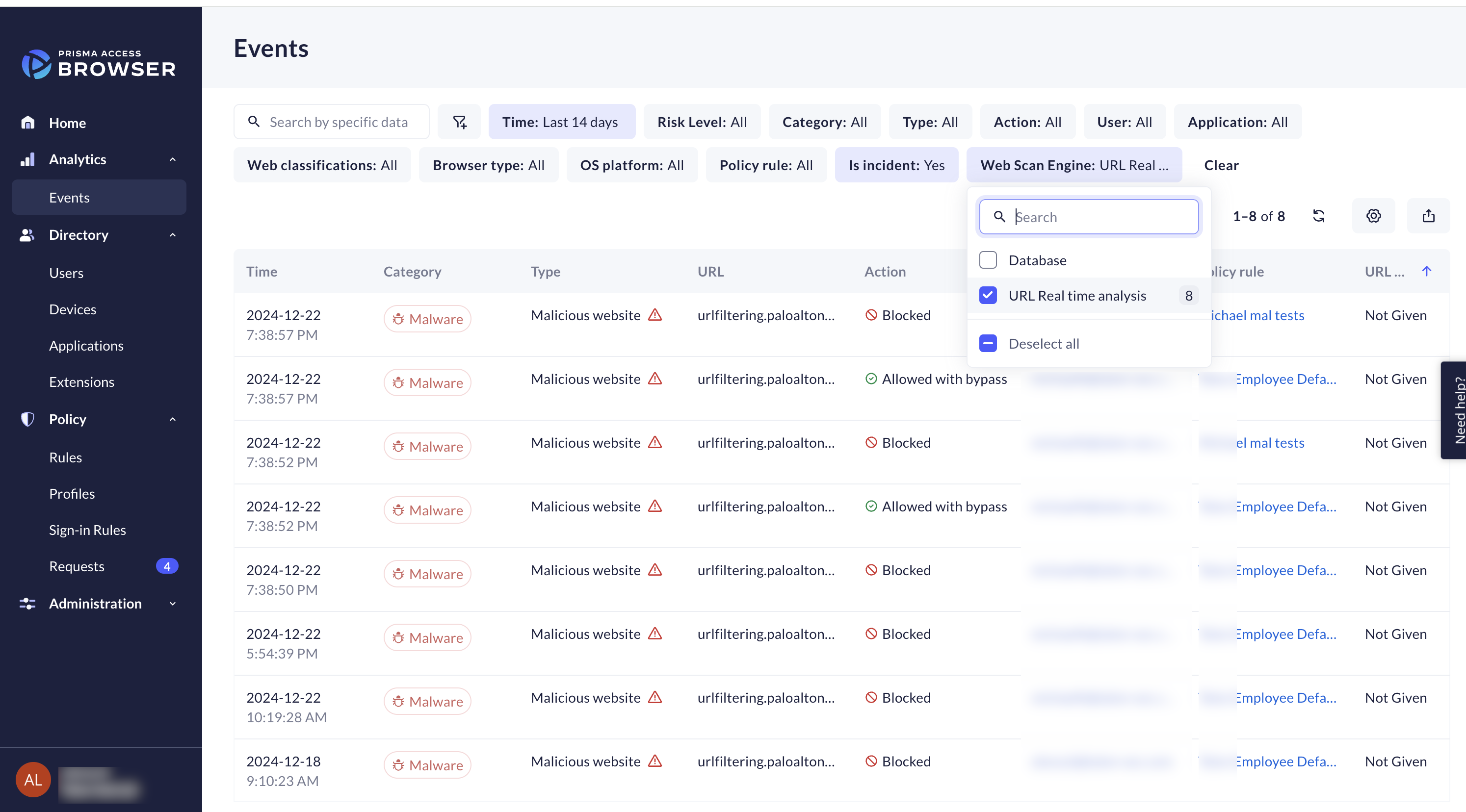
Task: Expand the Administration sidebar section
Action: pos(172,604)
